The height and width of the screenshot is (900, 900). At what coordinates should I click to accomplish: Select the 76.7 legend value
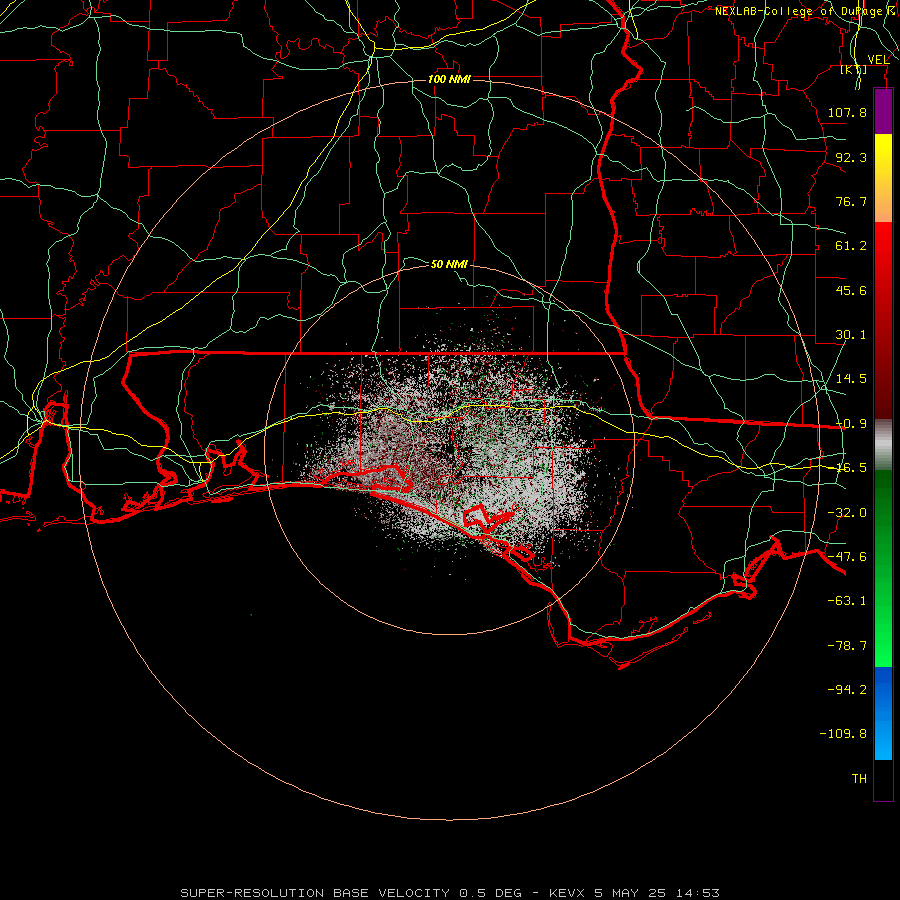pos(851,201)
